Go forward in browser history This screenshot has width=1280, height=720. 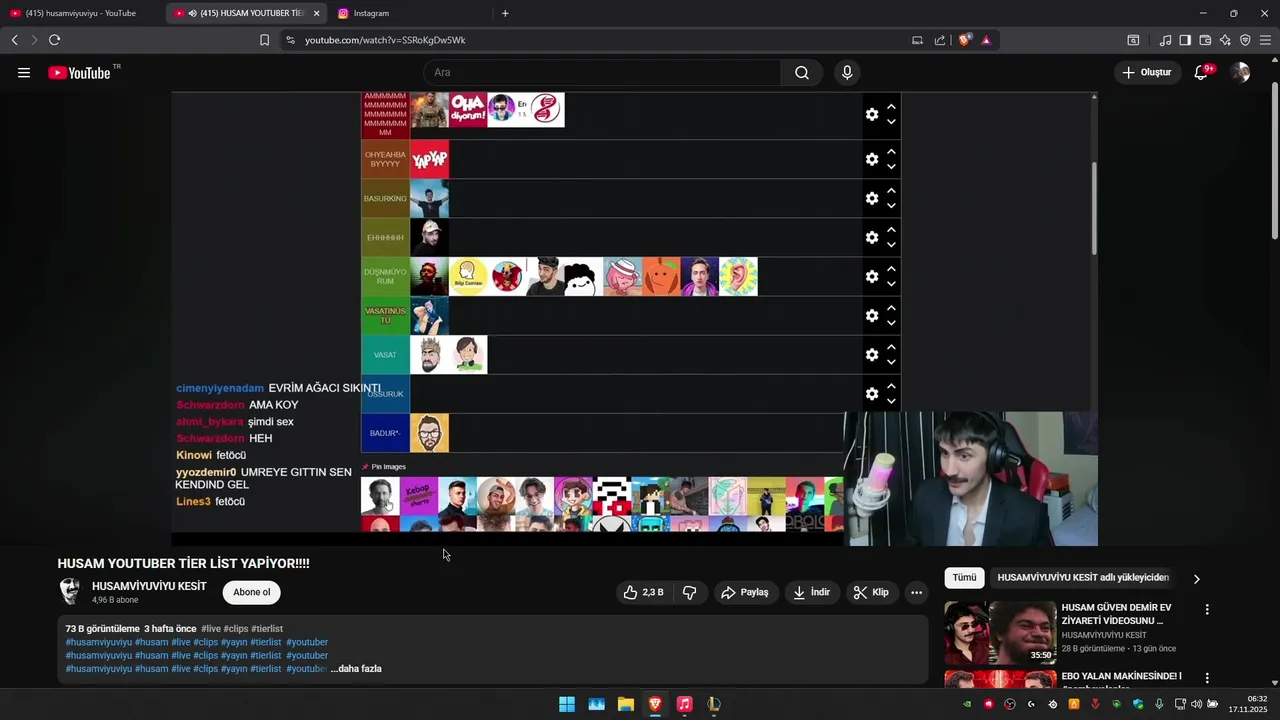pos(34,40)
